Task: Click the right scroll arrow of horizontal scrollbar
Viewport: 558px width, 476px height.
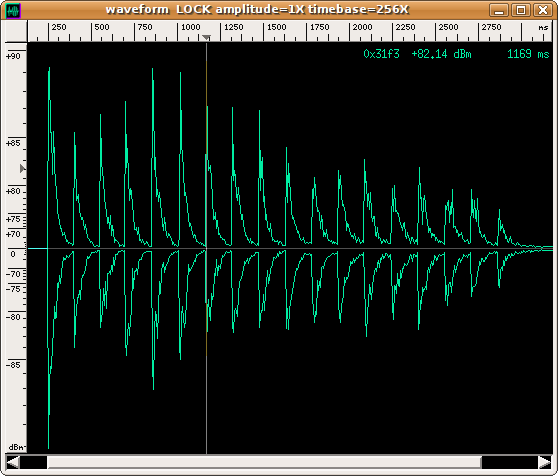Action: pyautogui.click(x=545, y=462)
